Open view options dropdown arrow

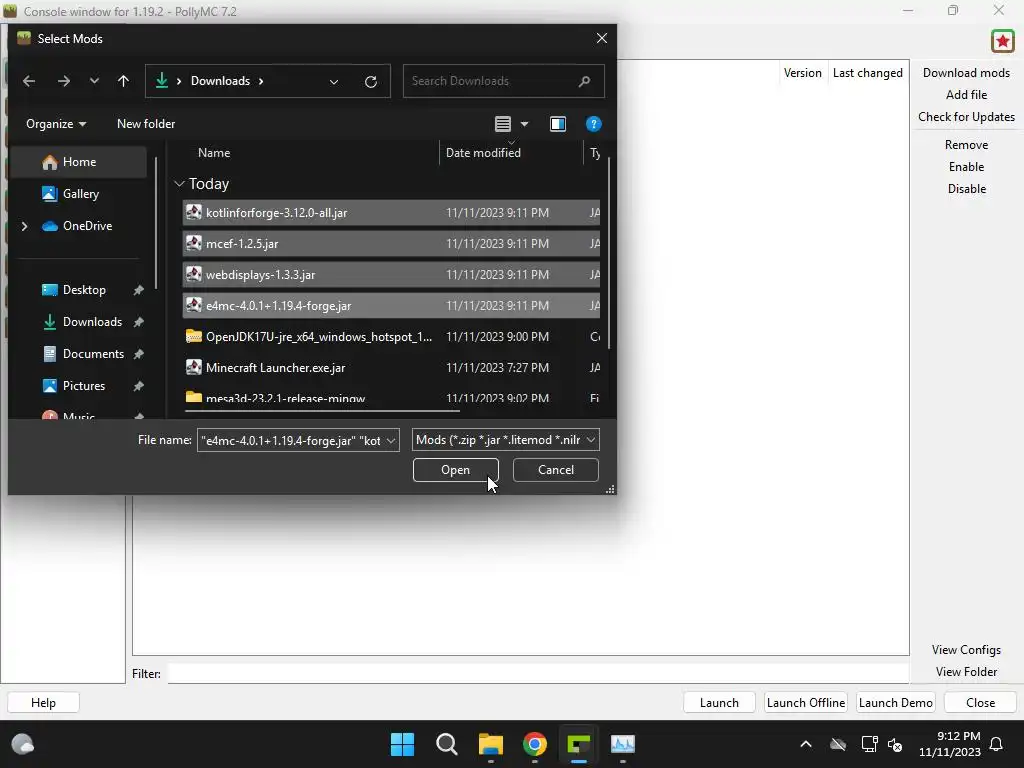coord(524,124)
